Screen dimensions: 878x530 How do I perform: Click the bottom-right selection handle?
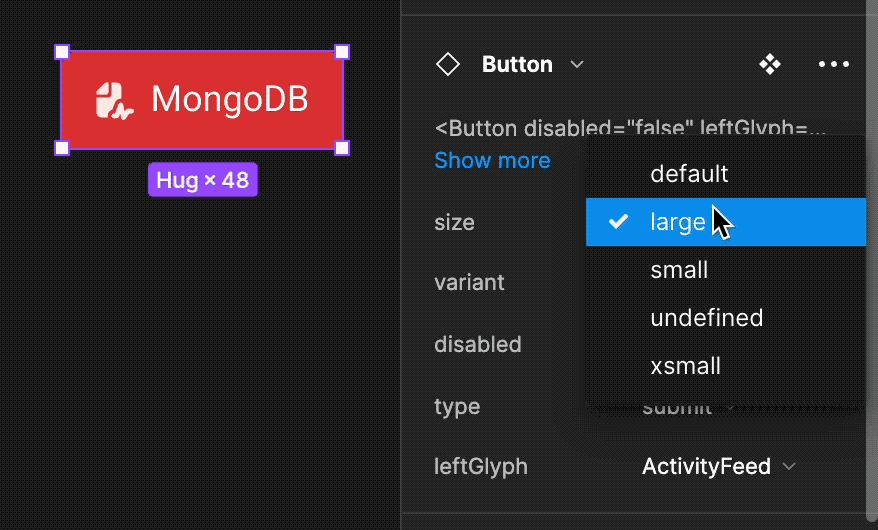click(342, 148)
